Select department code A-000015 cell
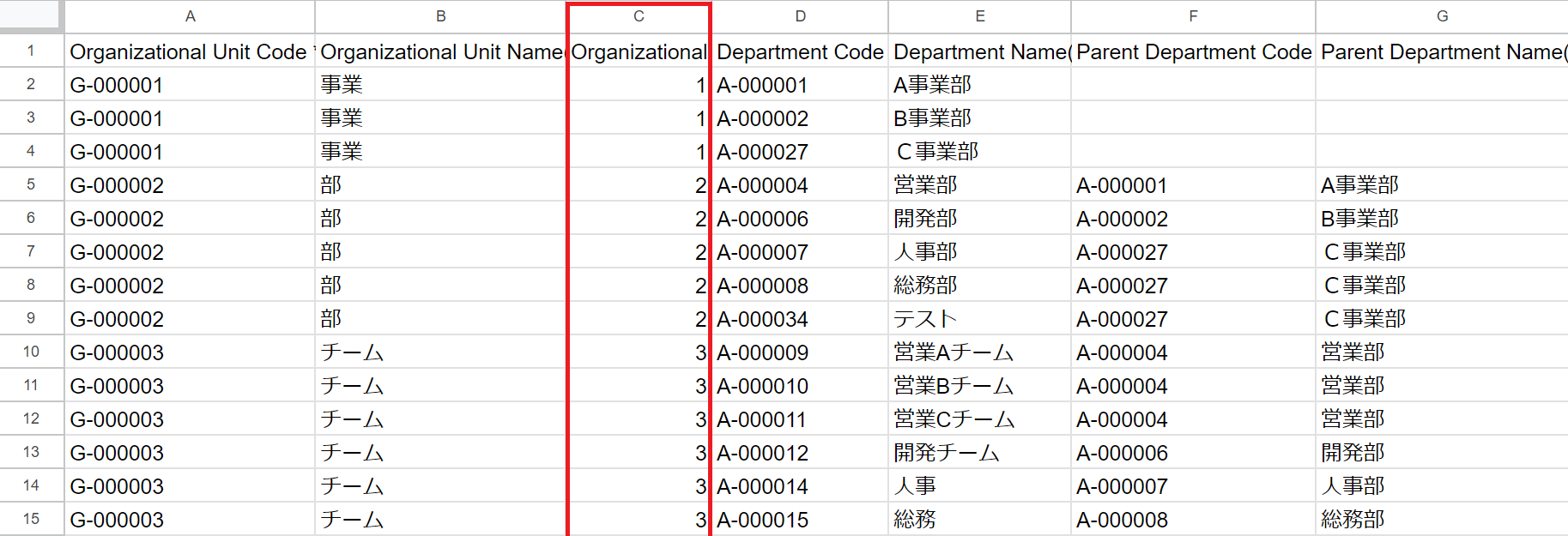Screen dimensions: 1568x536 coord(800,520)
